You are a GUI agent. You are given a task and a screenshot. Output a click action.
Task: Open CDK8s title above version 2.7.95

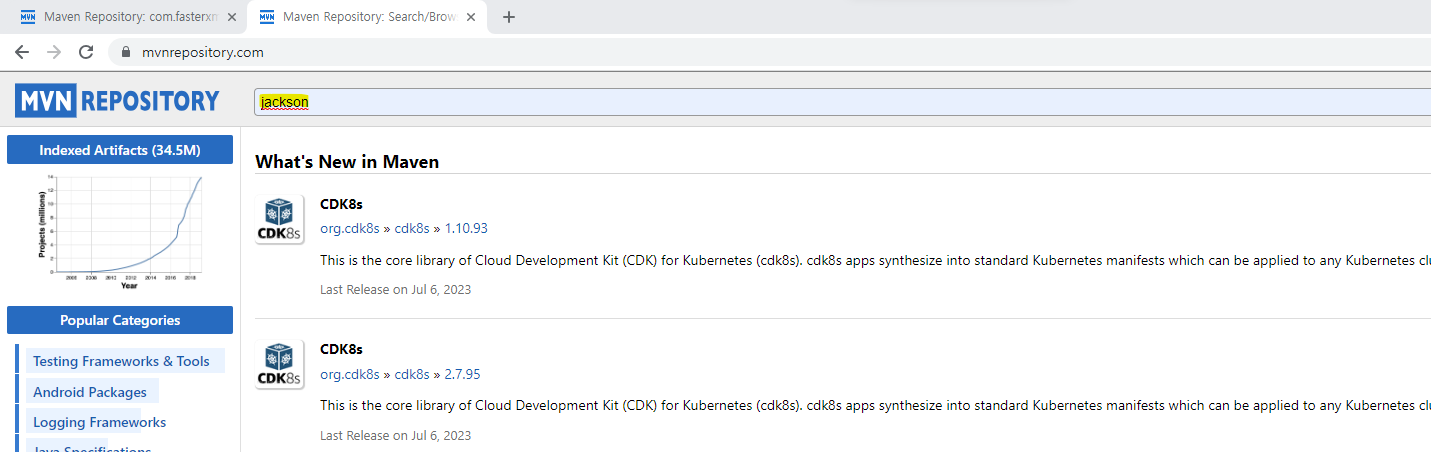[x=341, y=349]
